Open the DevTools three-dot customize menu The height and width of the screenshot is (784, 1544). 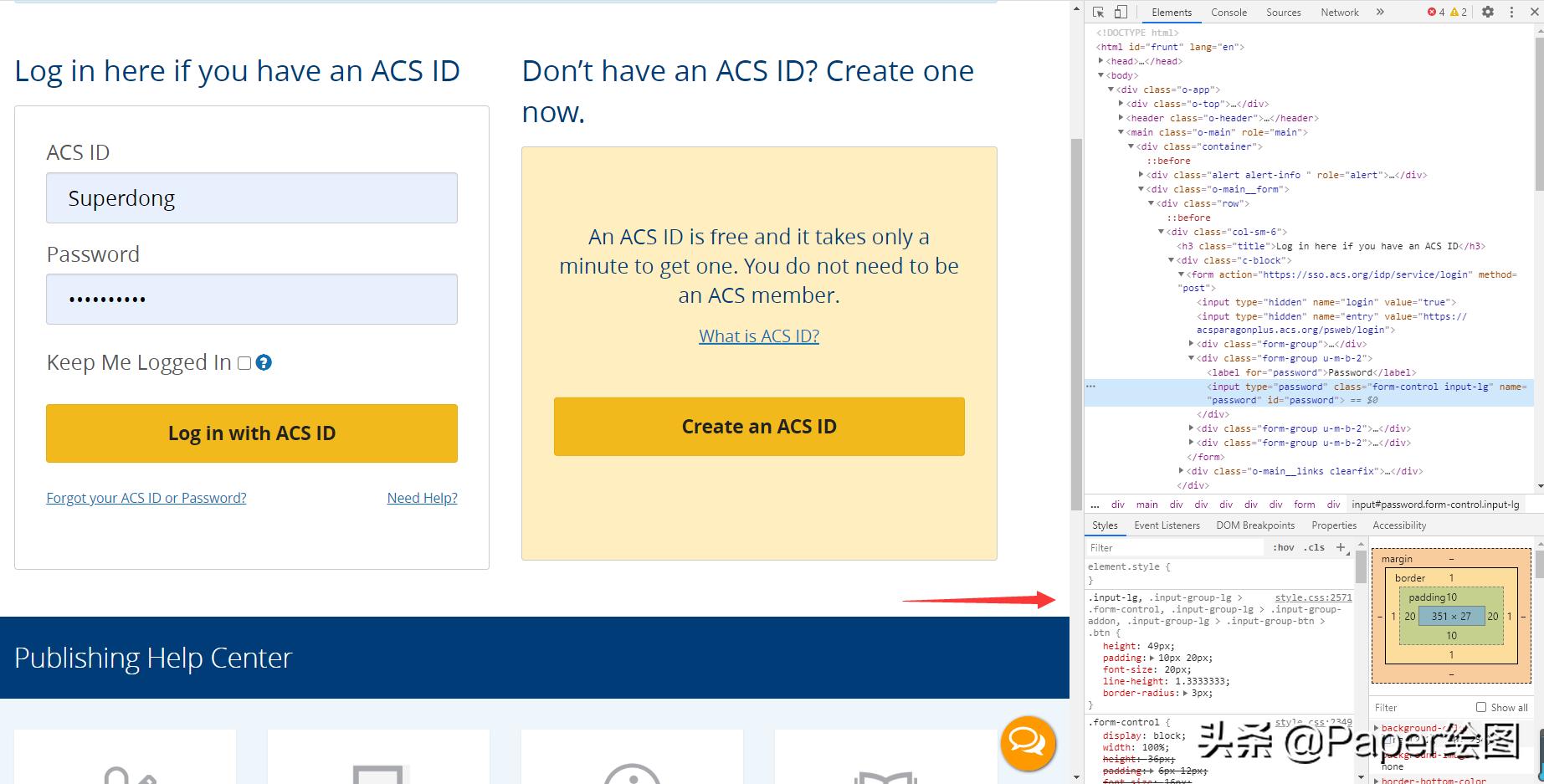point(1511,12)
